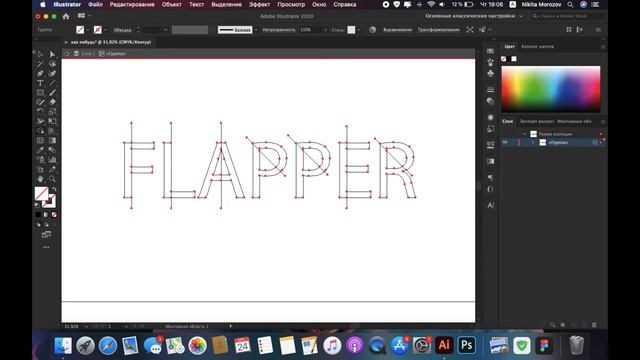This screenshot has height=360, width=640.
Task: Open graphic style dropdown
Action: click(359, 30)
